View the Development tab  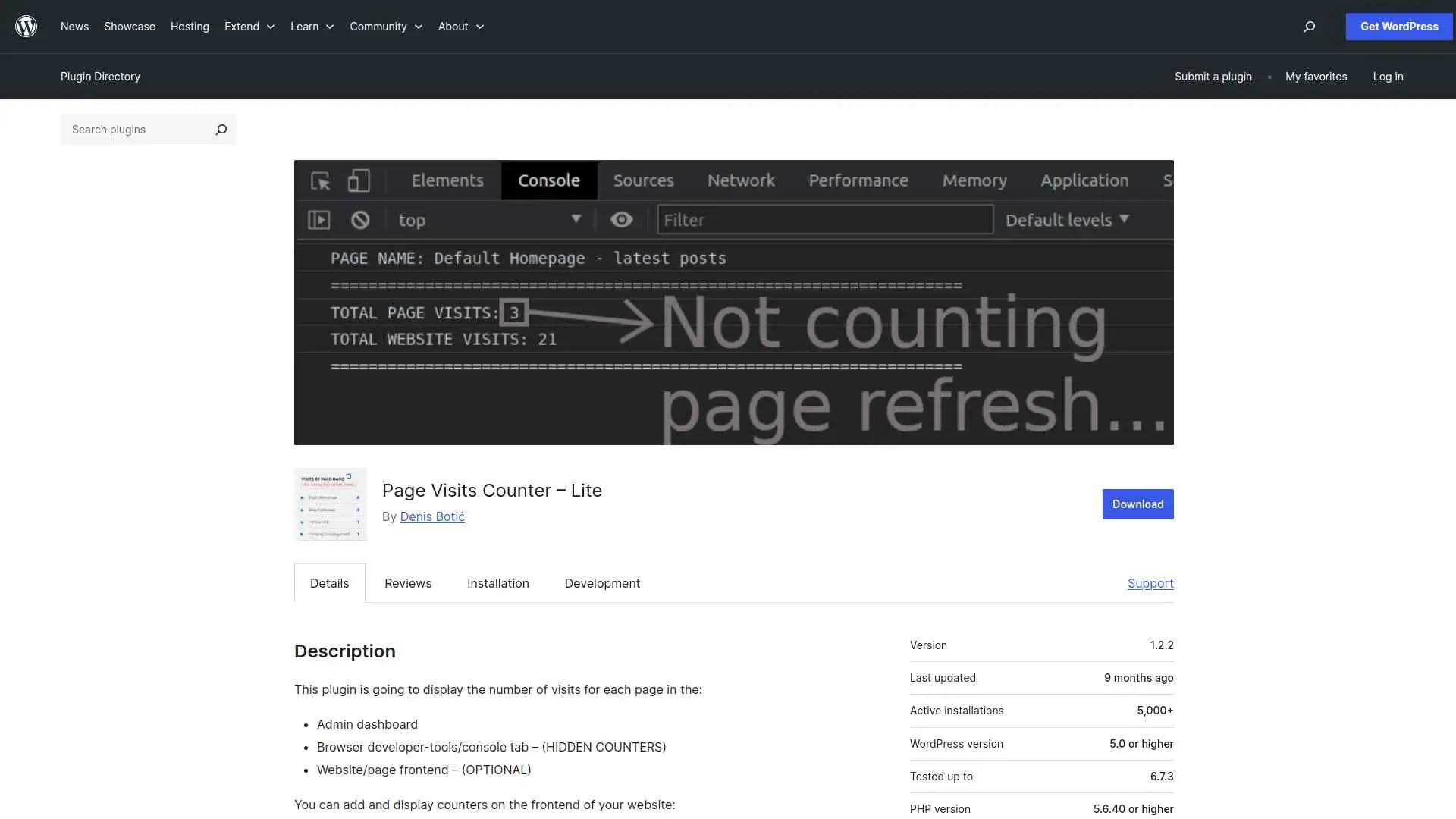point(601,583)
